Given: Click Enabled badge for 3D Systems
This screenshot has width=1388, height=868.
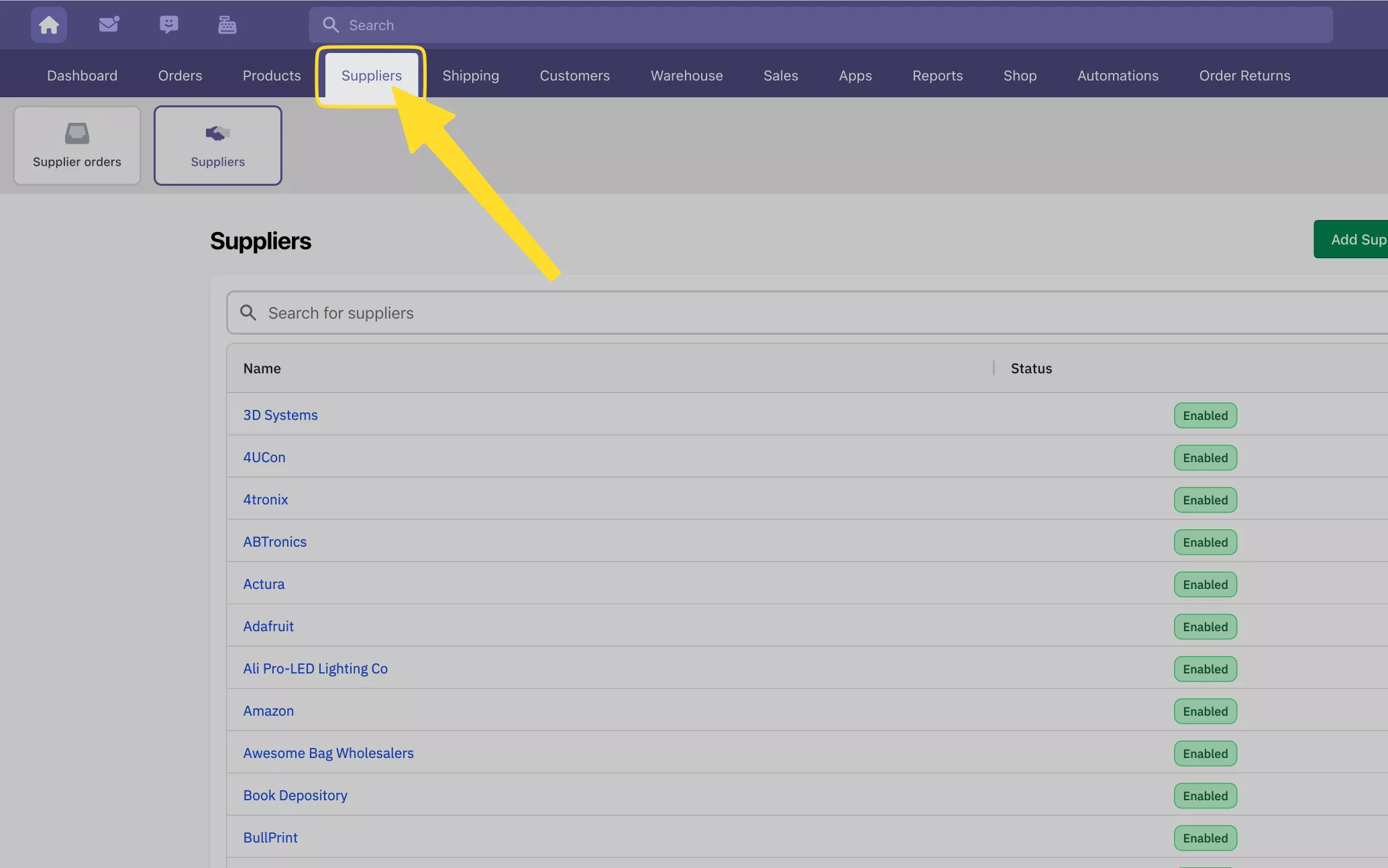Looking at the screenshot, I should click(x=1205, y=415).
